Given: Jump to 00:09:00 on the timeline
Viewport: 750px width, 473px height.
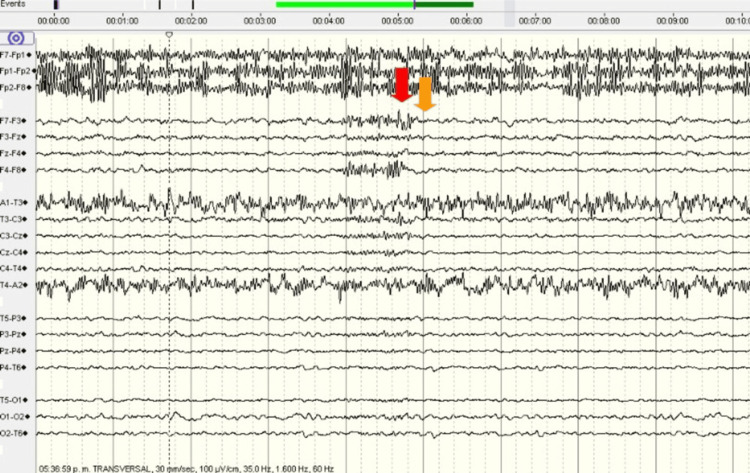Looking at the screenshot, I should (x=673, y=21).
